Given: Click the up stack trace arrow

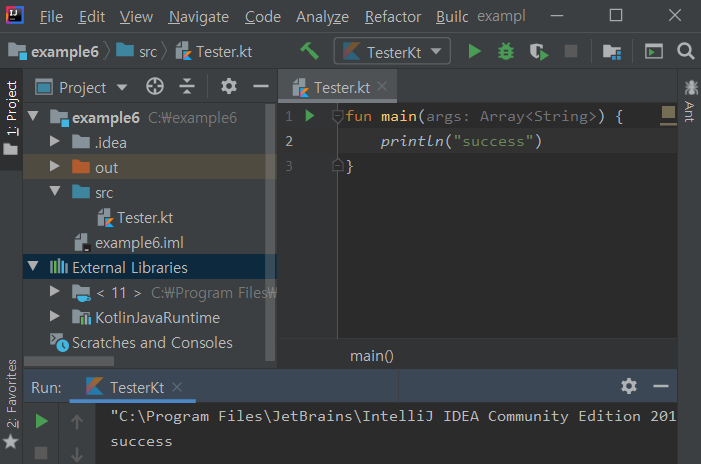Looking at the screenshot, I should tap(77, 421).
